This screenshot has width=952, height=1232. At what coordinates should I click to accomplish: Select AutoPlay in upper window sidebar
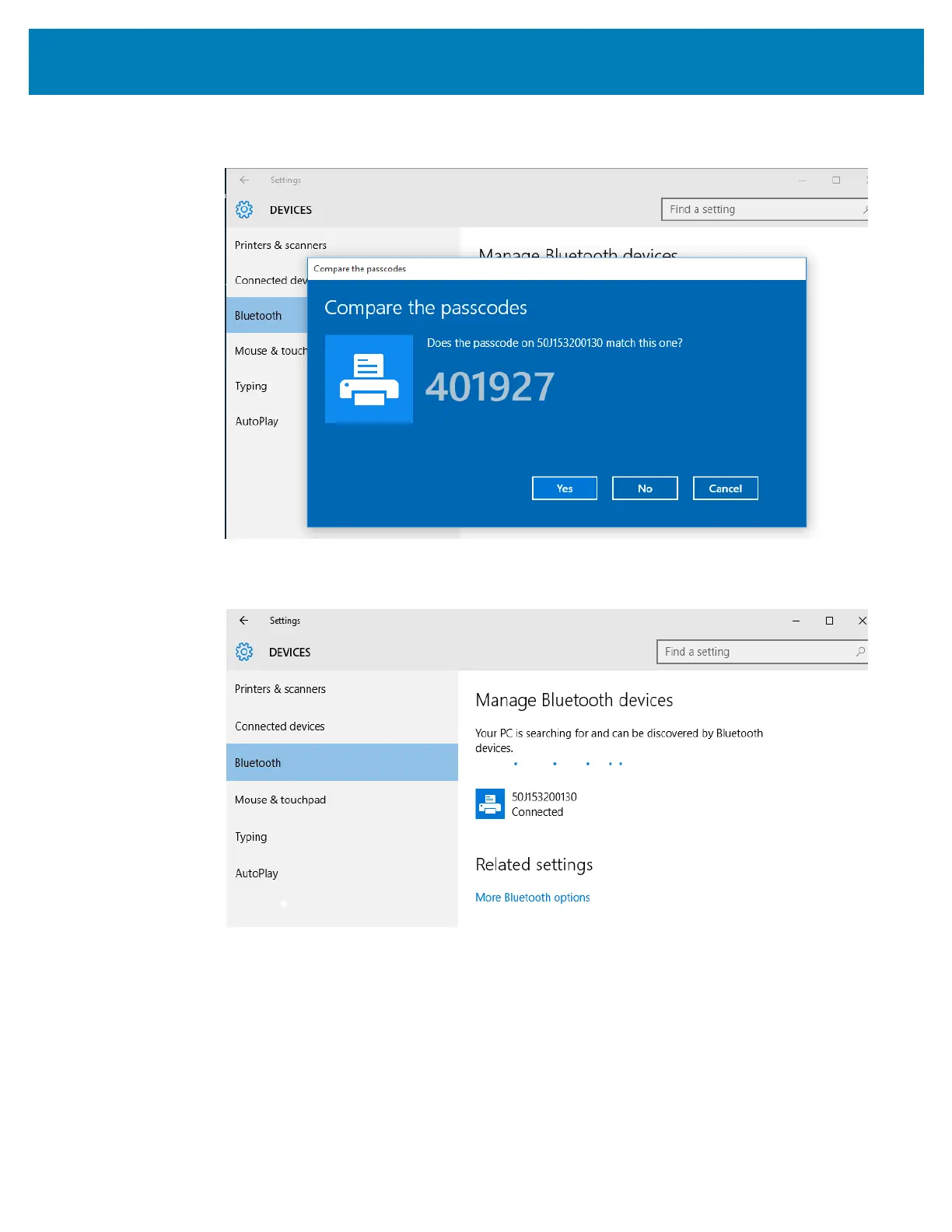pos(257,421)
